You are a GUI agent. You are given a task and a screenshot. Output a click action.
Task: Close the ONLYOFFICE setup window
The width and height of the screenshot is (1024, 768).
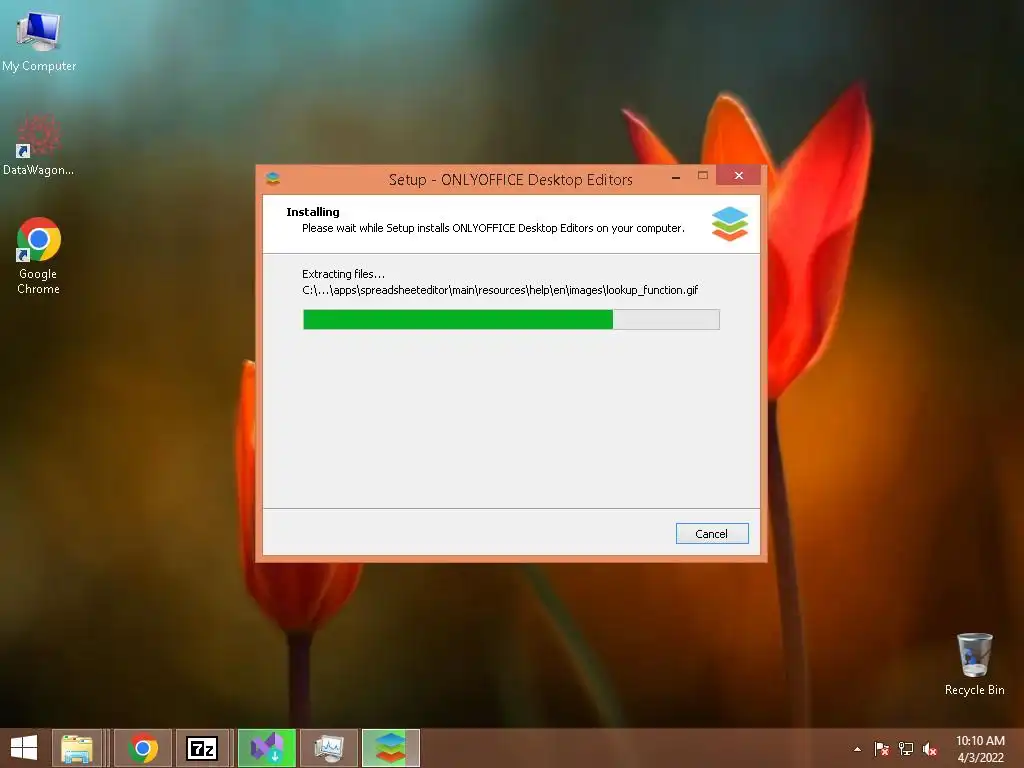[739, 175]
